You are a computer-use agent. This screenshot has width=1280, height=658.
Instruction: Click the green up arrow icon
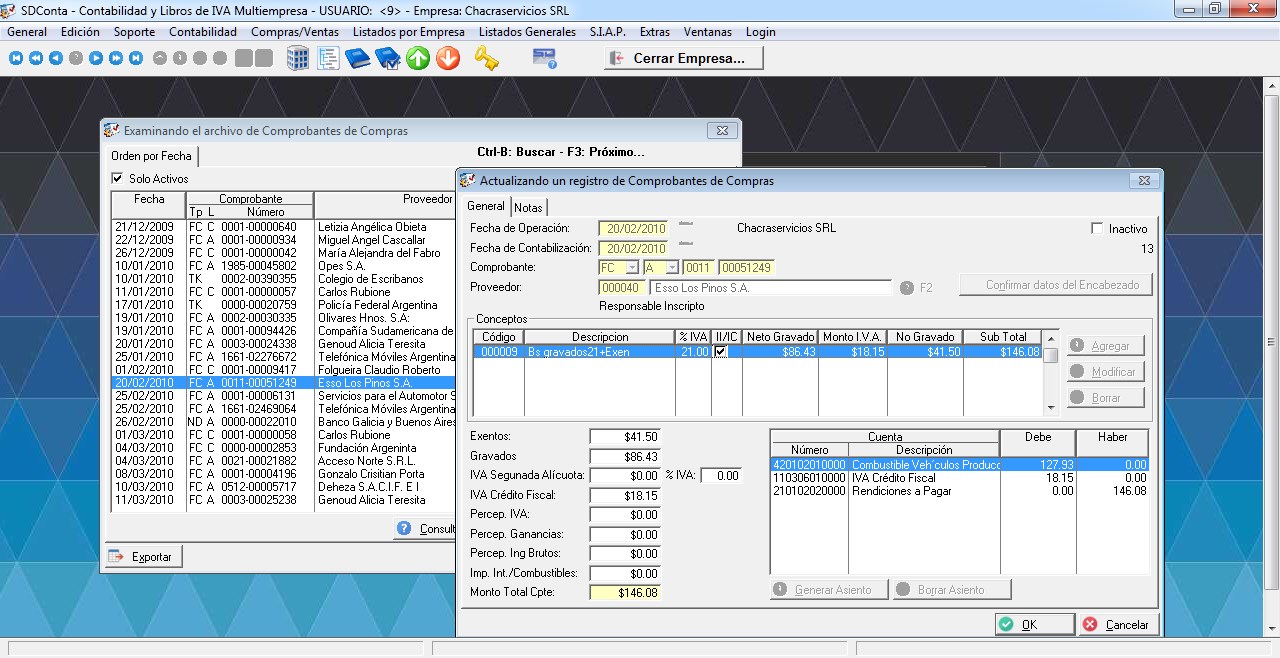point(418,59)
